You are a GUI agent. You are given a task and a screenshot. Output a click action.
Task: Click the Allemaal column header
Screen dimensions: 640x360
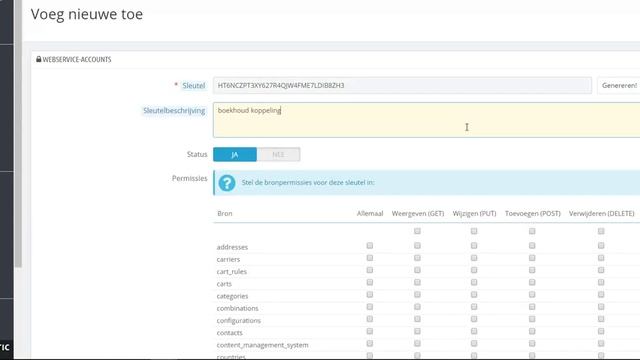pos(370,213)
